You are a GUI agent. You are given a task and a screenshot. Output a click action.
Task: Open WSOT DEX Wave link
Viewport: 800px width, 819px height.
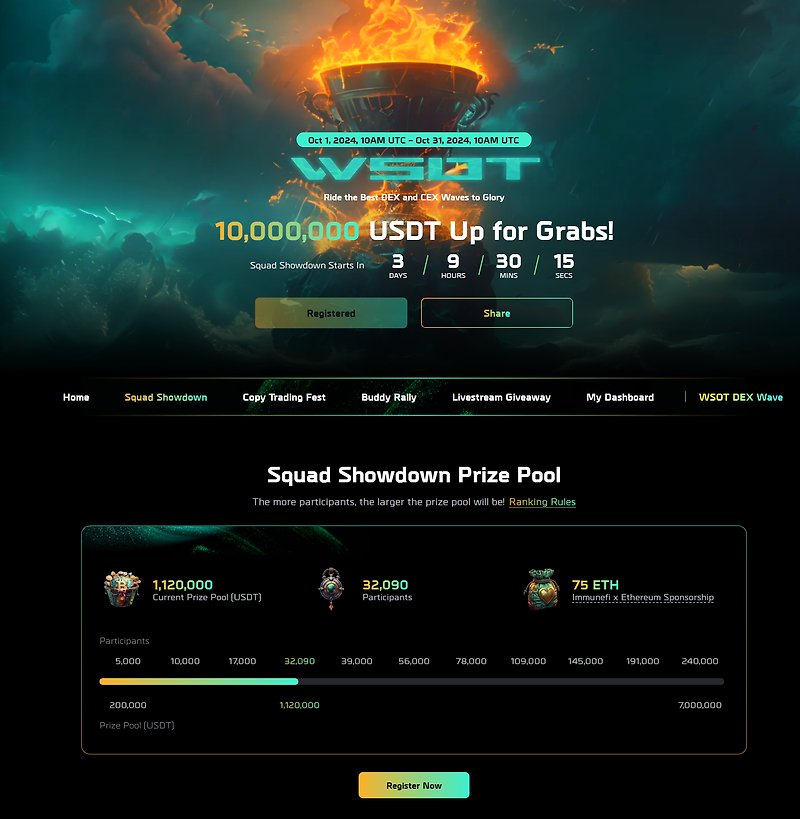(740, 397)
